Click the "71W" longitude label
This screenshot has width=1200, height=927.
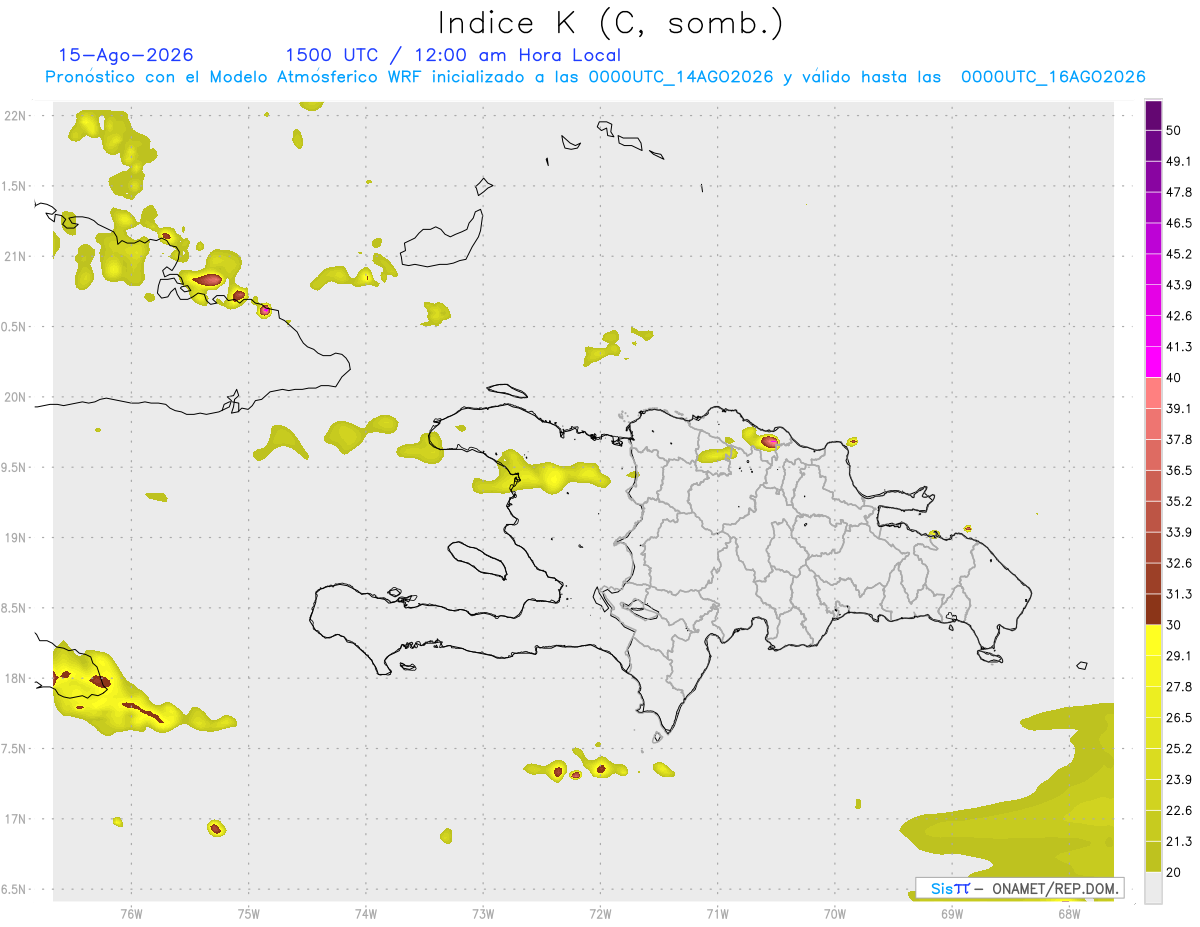pos(717,913)
